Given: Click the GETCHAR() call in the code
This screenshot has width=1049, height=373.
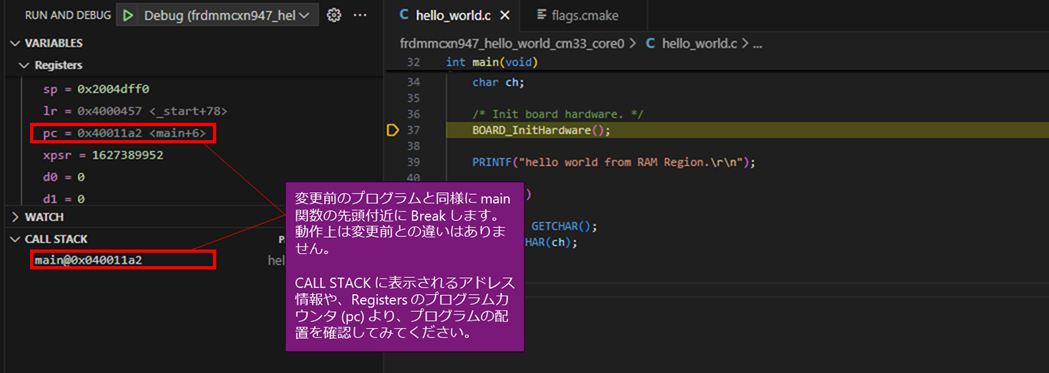Looking at the screenshot, I should [x=563, y=227].
